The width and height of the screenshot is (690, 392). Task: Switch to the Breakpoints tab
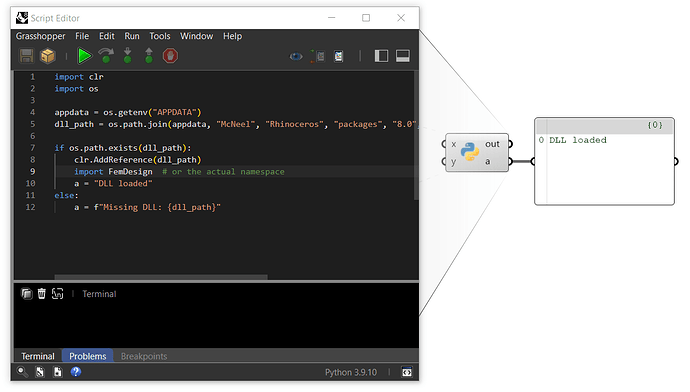click(x=144, y=356)
